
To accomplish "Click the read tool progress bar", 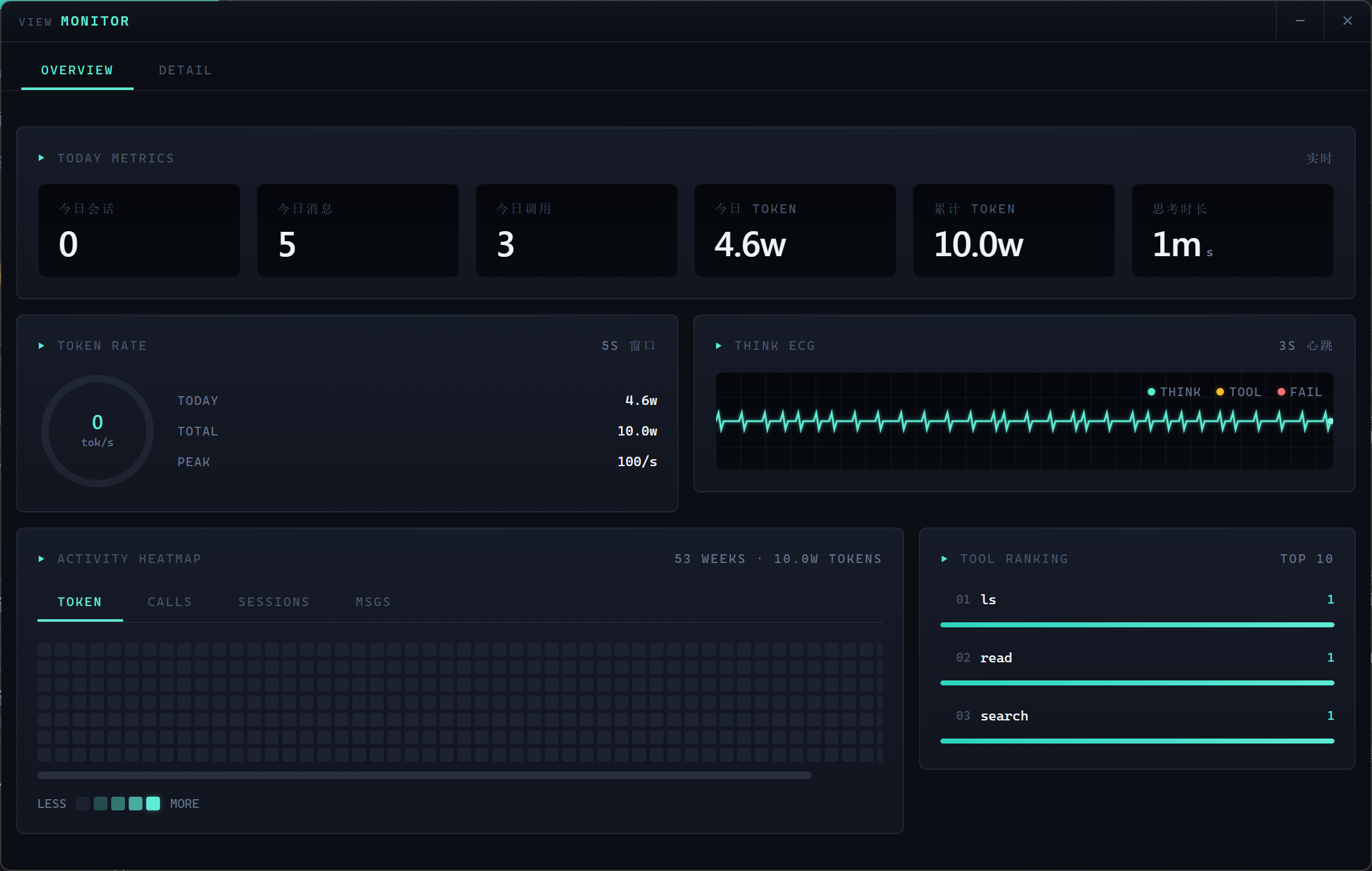I will 1137,683.
